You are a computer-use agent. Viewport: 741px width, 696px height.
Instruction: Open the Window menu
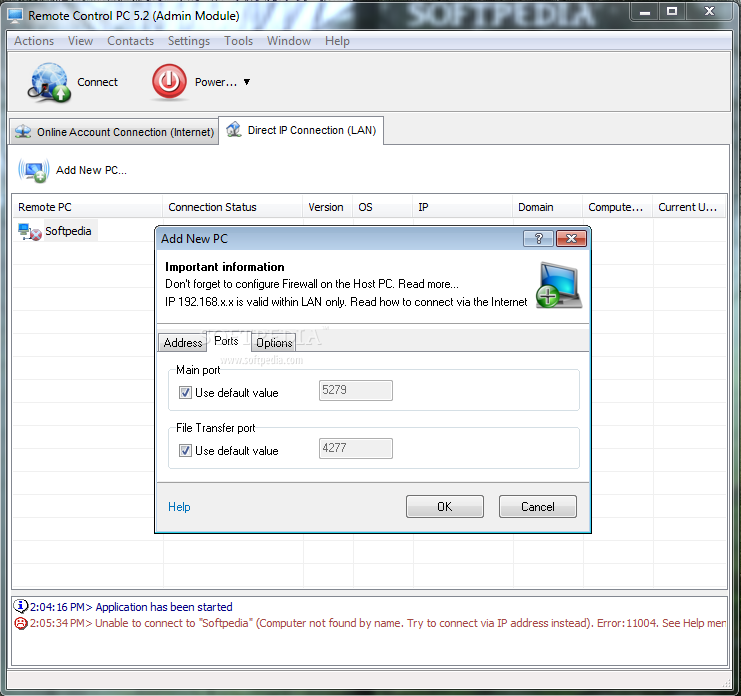coord(289,41)
